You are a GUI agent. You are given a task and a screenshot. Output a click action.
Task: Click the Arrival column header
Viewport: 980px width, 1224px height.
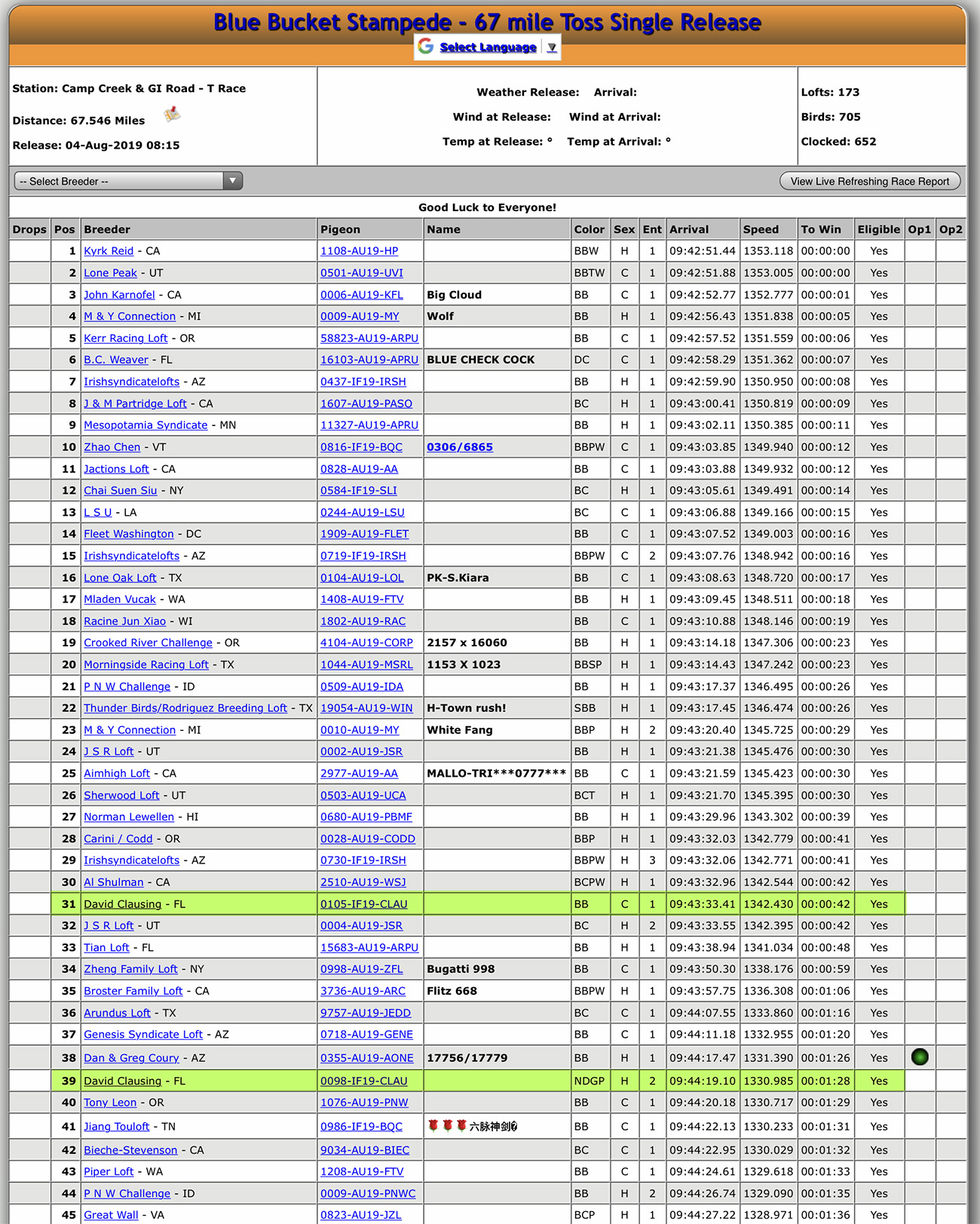pos(689,229)
